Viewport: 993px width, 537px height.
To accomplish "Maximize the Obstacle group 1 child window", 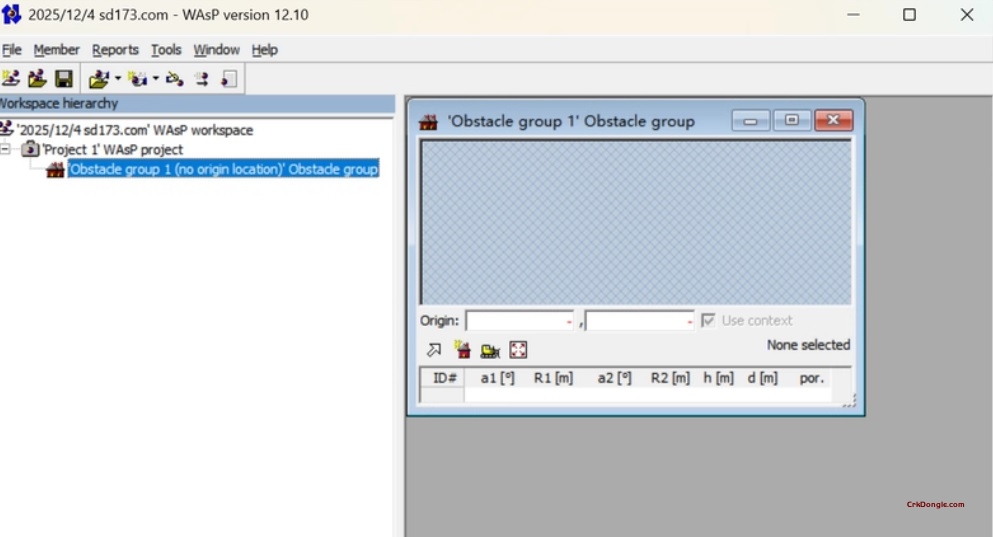I will coord(792,120).
